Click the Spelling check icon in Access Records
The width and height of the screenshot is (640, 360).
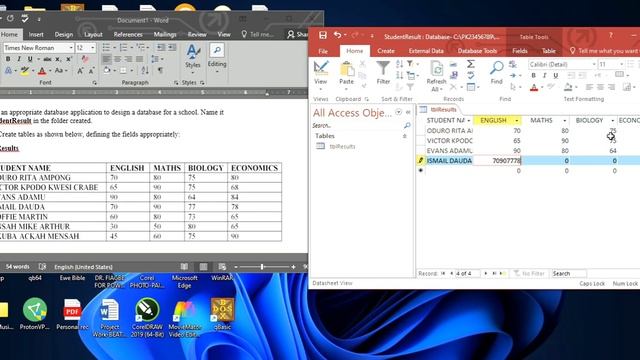(471, 76)
